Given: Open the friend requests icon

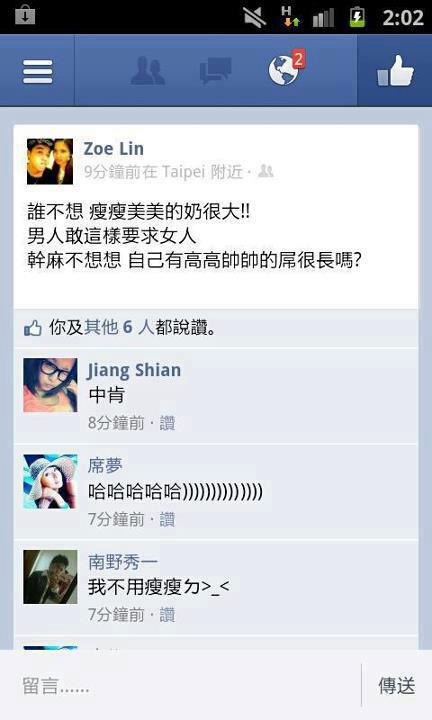Looking at the screenshot, I should pos(148,71).
